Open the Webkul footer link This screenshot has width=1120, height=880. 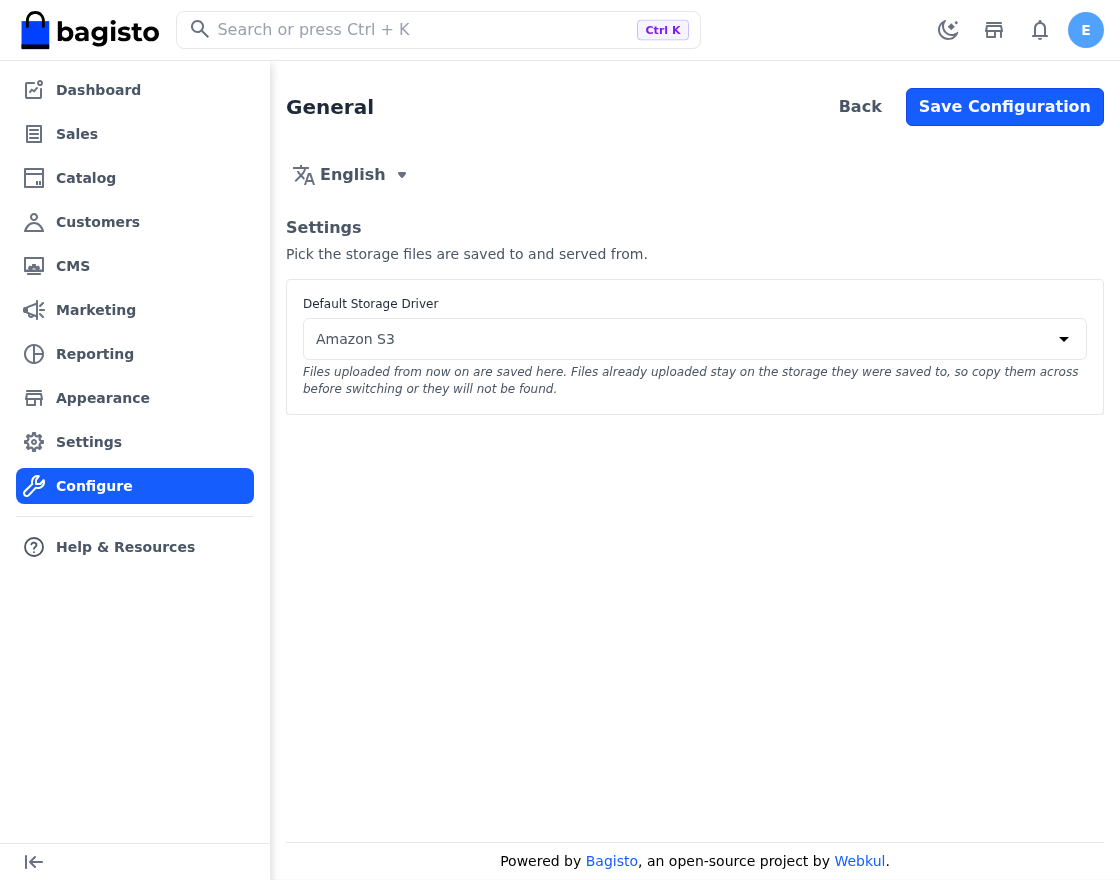859,861
